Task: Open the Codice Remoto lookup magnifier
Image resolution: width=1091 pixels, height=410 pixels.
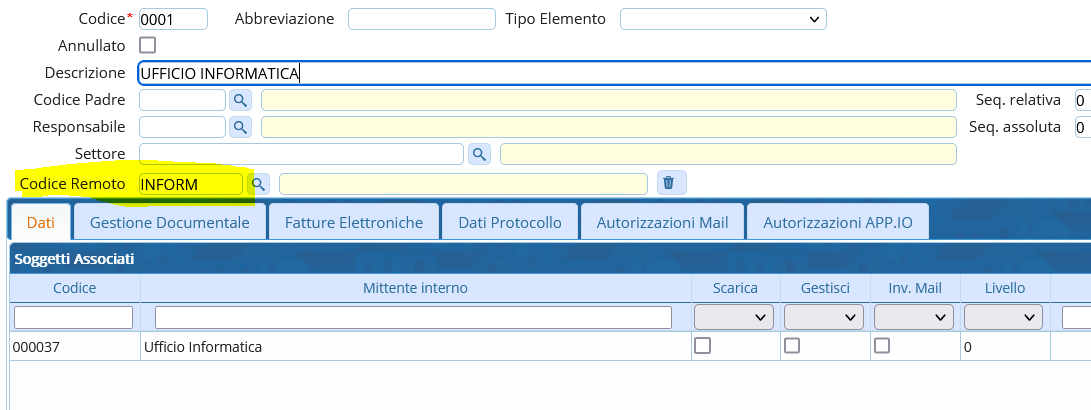Action: [x=258, y=184]
